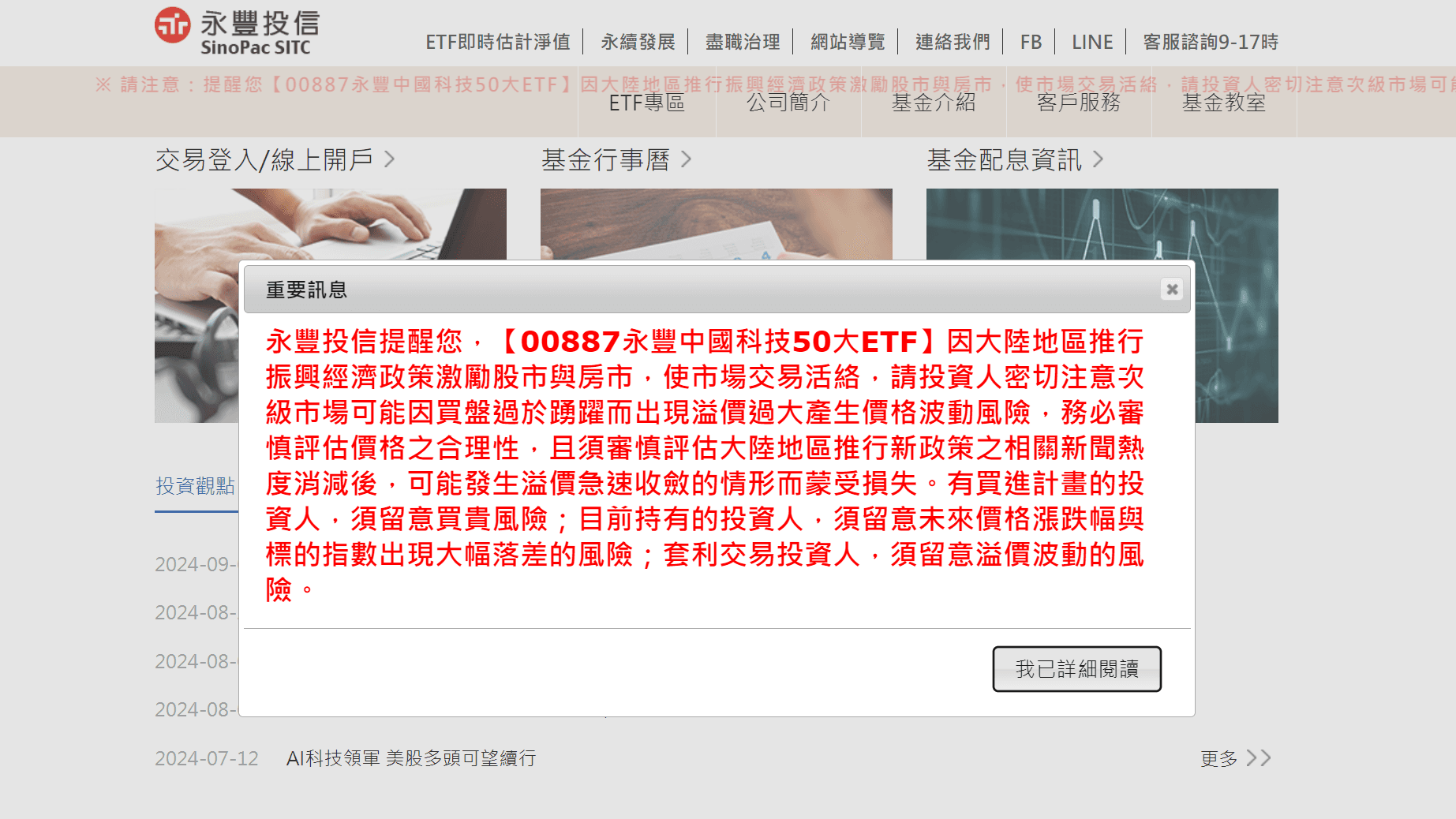Open article AI科技領軍 美股多頭可望續行

coord(411,758)
